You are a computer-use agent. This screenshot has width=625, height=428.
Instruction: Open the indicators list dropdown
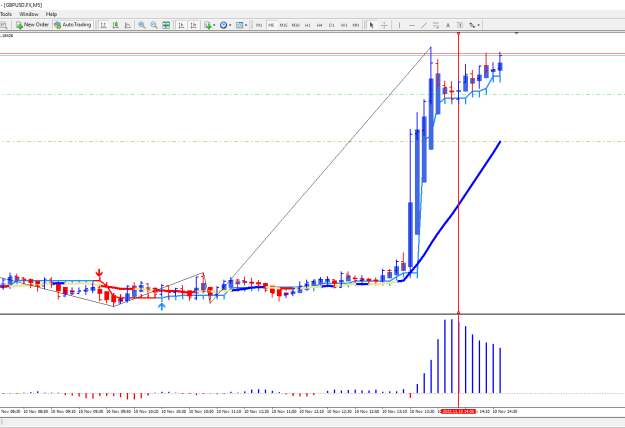[210, 25]
